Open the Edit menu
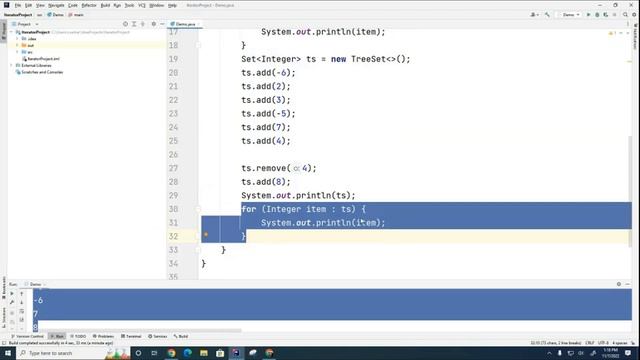 28,5
